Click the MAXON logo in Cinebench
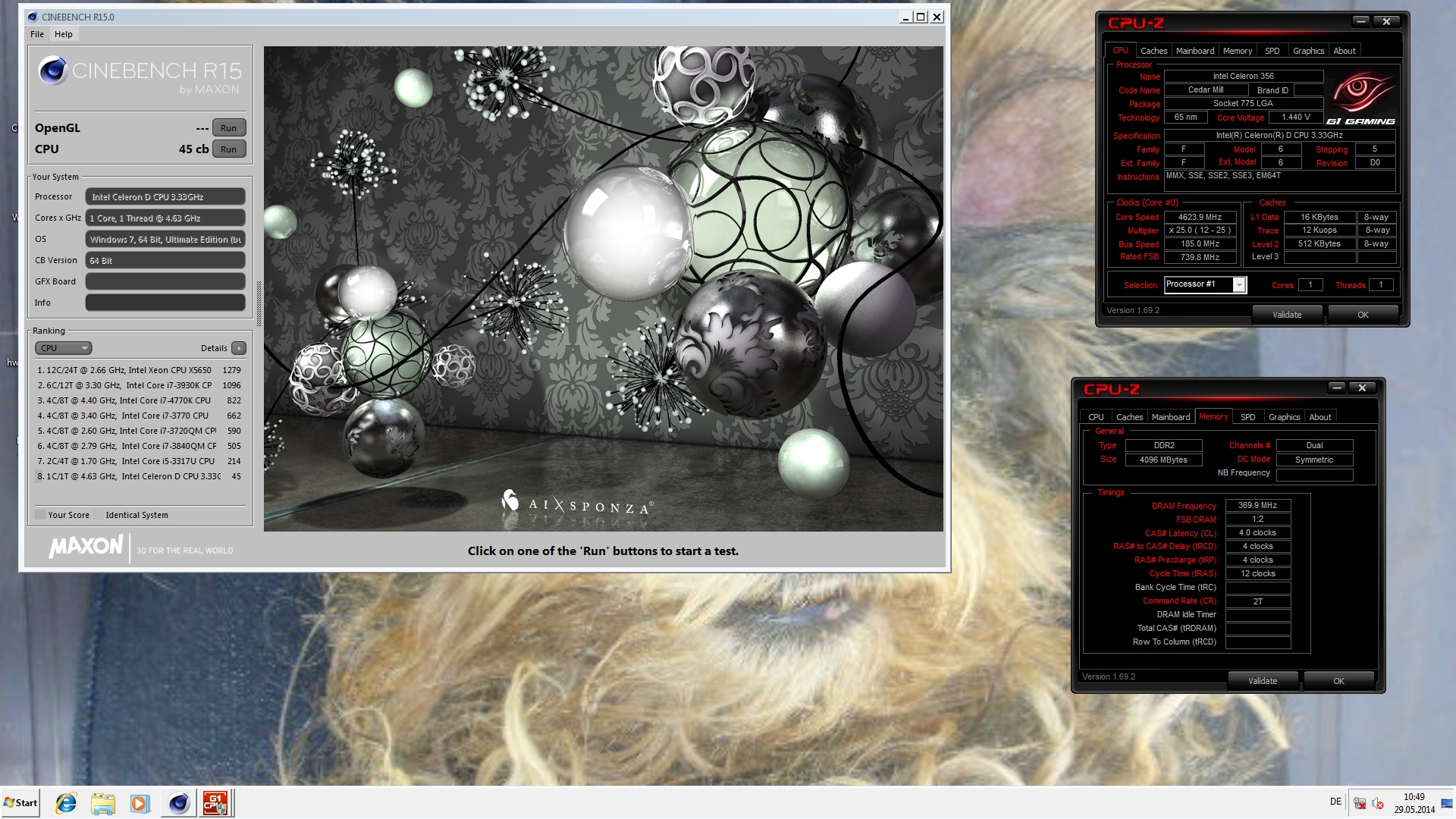The image size is (1456, 819). coord(86,547)
